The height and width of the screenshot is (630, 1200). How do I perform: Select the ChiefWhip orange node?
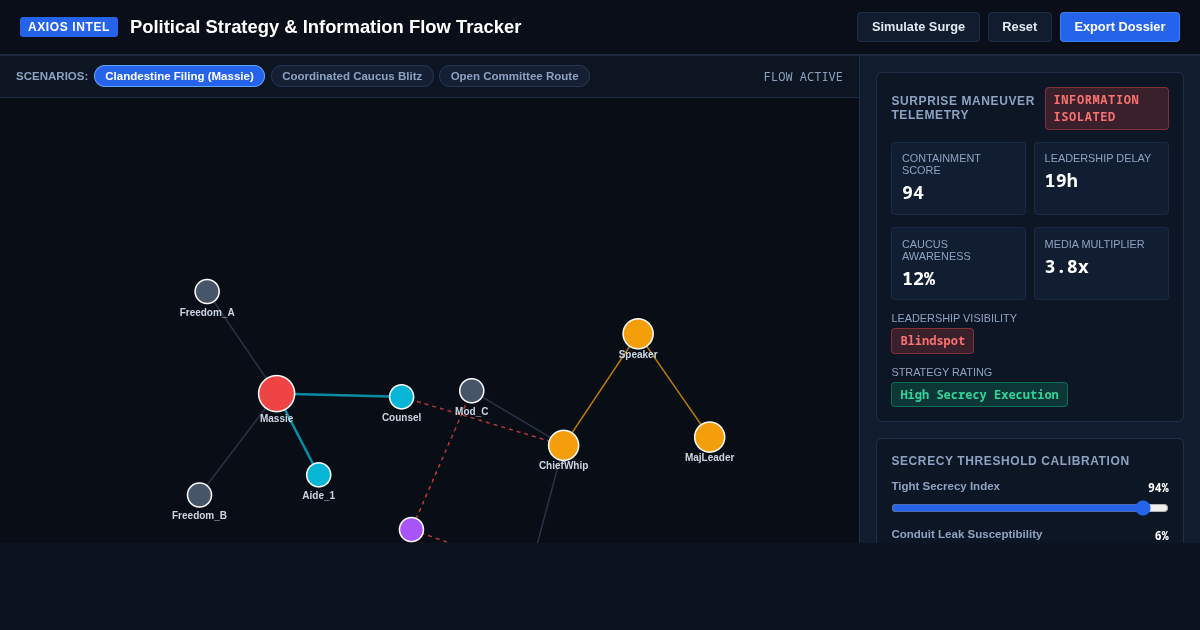[x=564, y=446]
